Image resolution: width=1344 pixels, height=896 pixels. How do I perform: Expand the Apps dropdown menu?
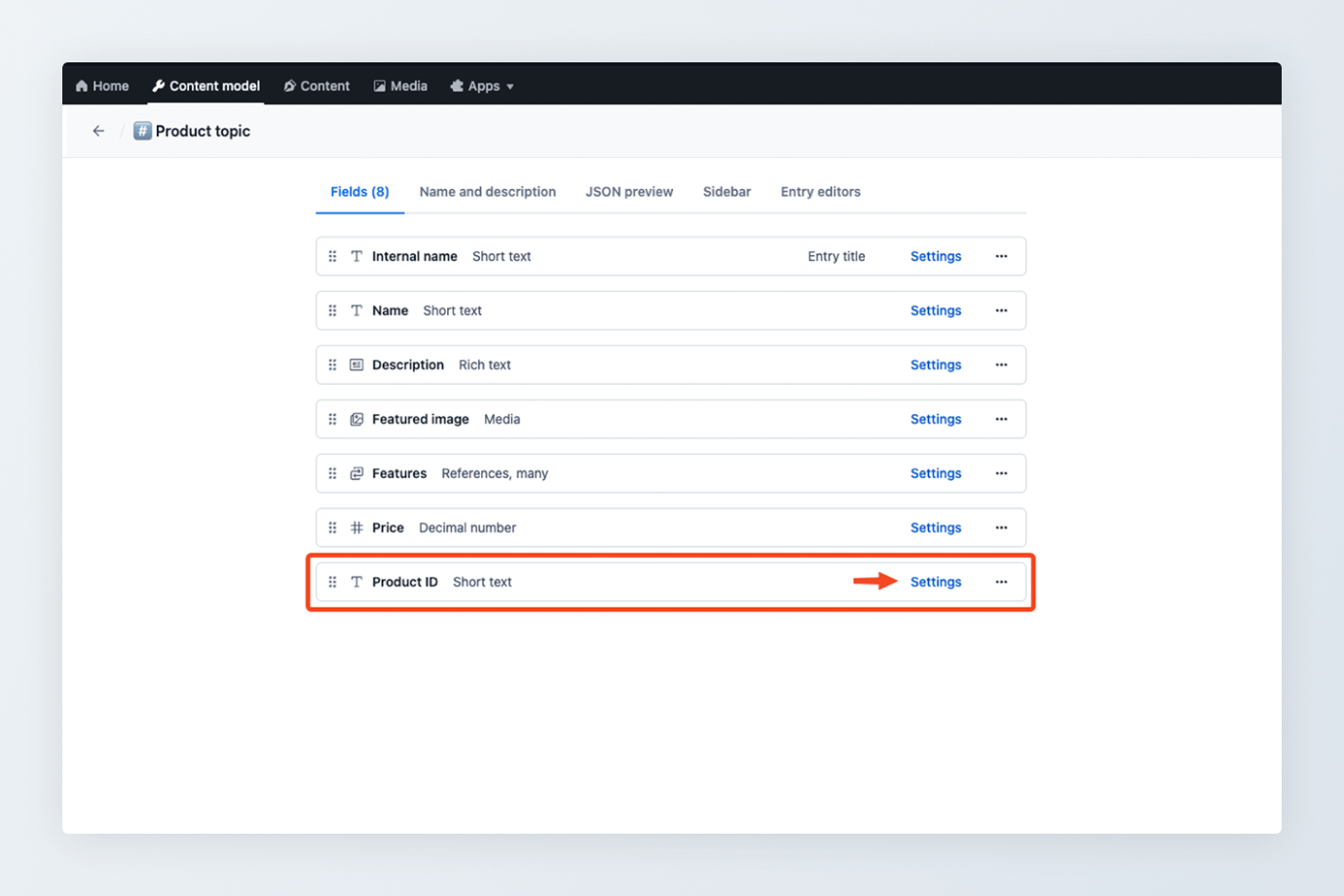coord(482,86)
